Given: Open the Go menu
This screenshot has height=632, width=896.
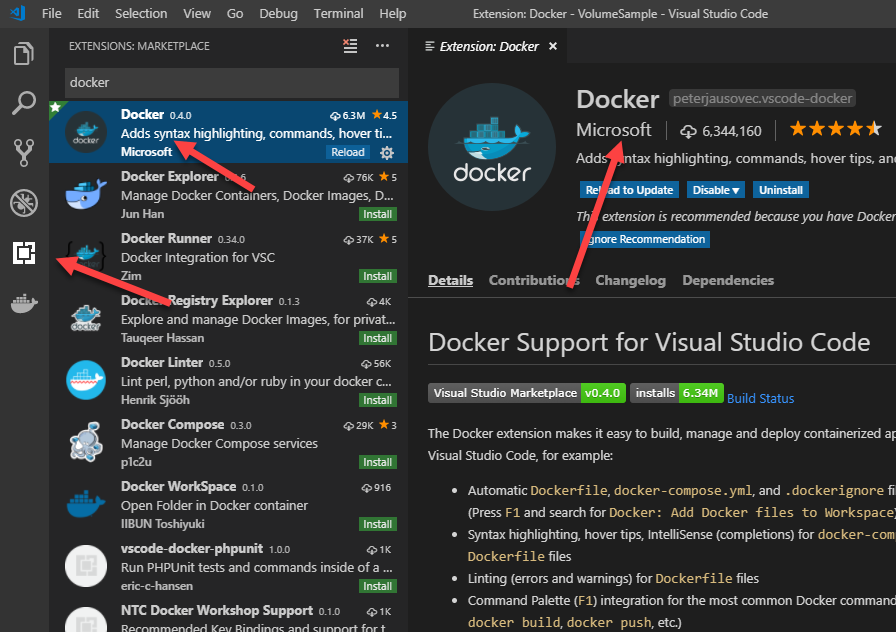Looking at the screenshot, I should pos(235,14).
